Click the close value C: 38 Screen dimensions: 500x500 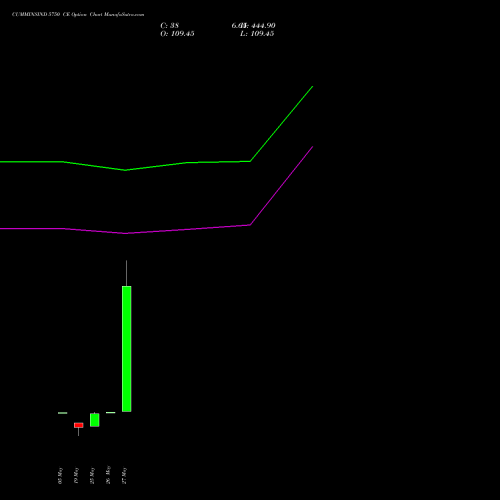tap(170, 25)
